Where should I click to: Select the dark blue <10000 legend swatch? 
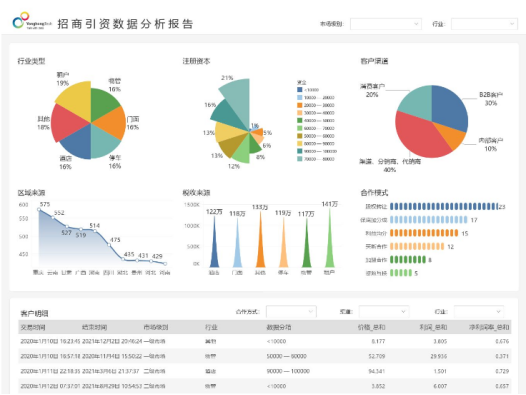(300, 90)
